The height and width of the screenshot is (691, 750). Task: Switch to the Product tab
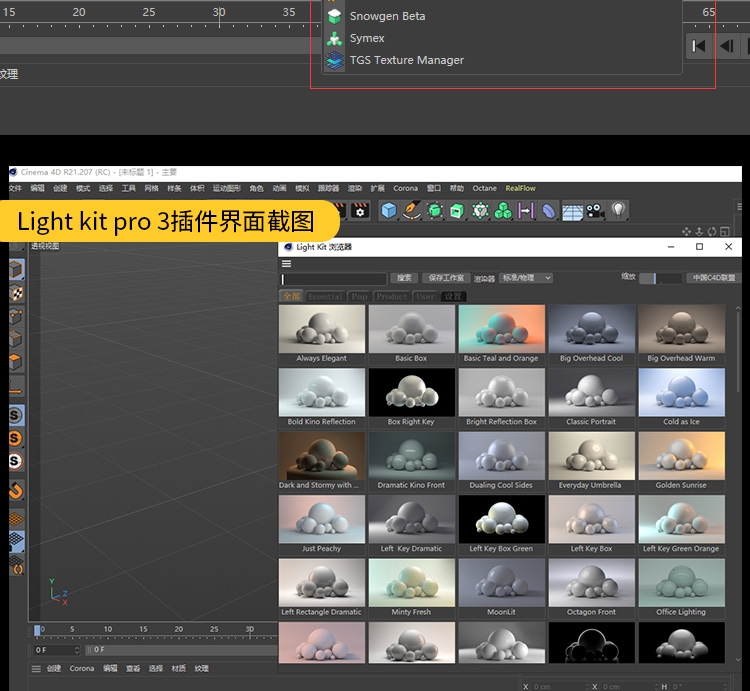(392, 296)
